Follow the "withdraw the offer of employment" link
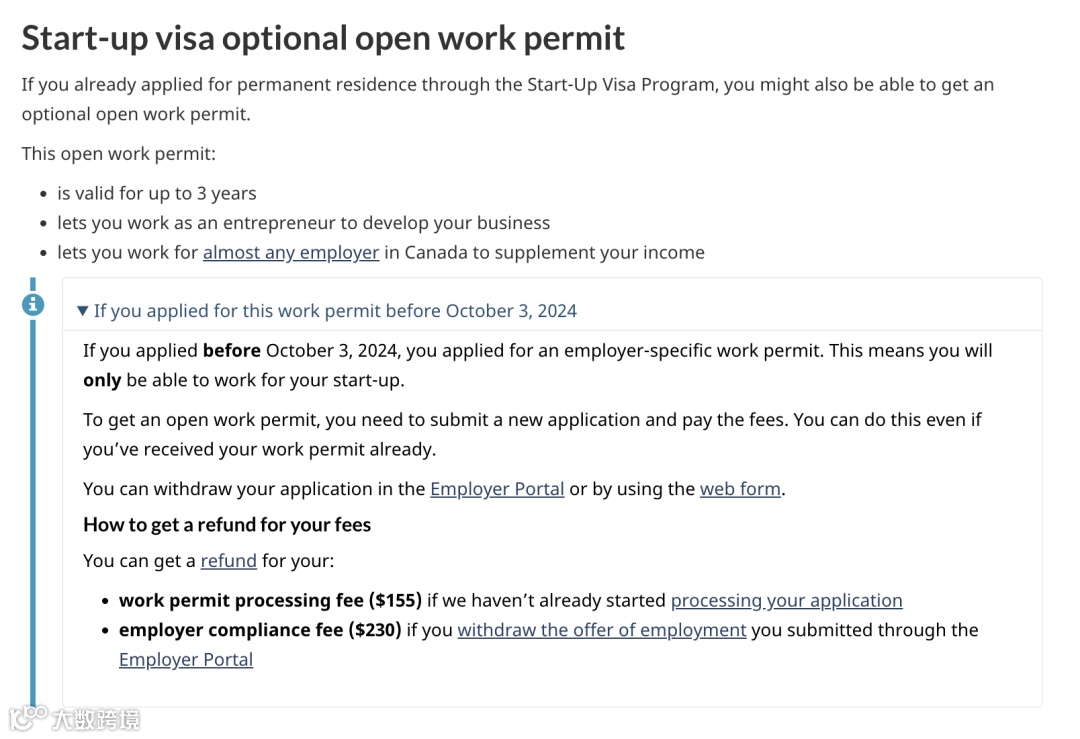The height and width of the screenshot is (739, 1080). (602, 630)
